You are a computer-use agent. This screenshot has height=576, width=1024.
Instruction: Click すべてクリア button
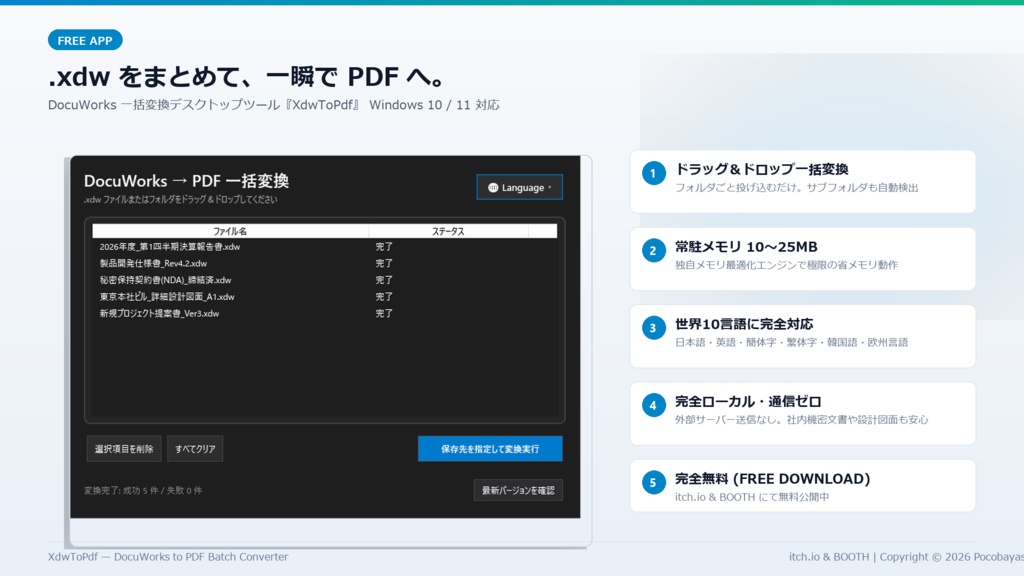[x=195, y=449]
